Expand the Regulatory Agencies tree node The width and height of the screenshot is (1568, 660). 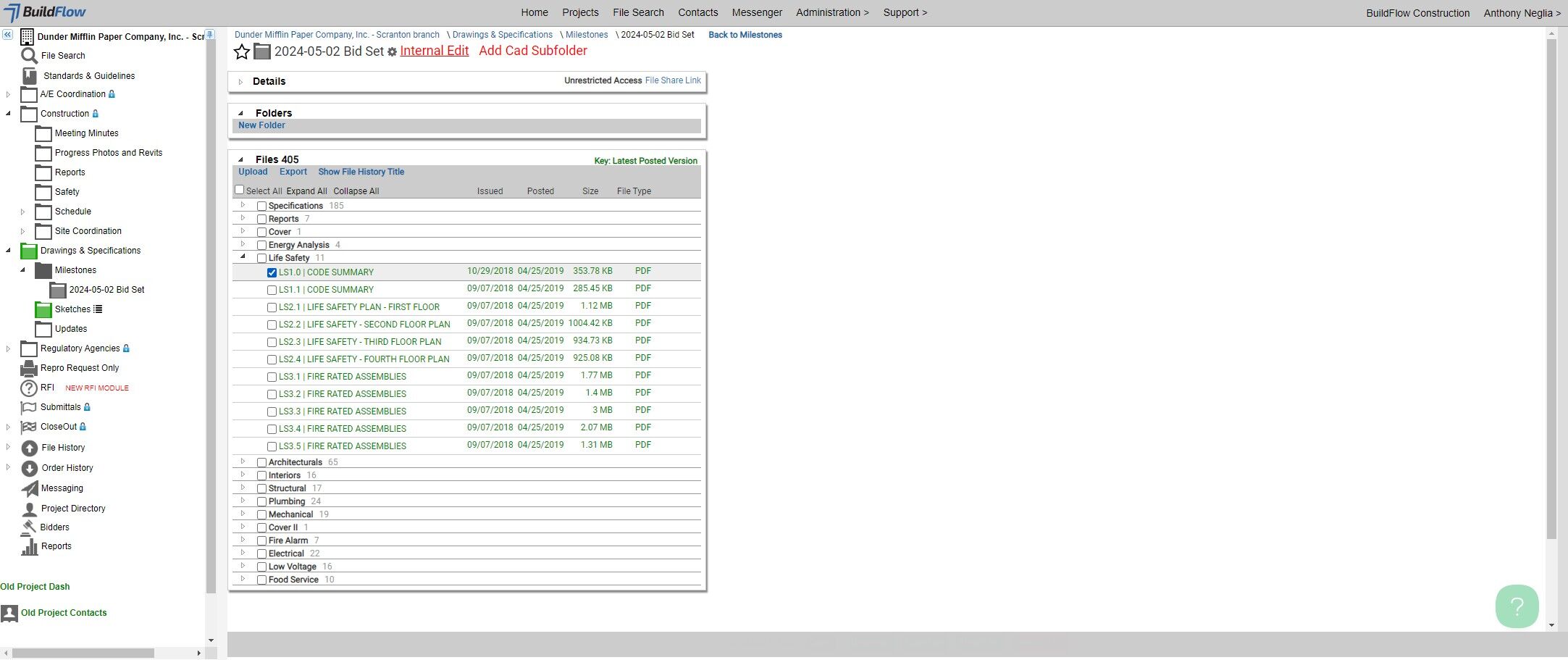point(9,349)
